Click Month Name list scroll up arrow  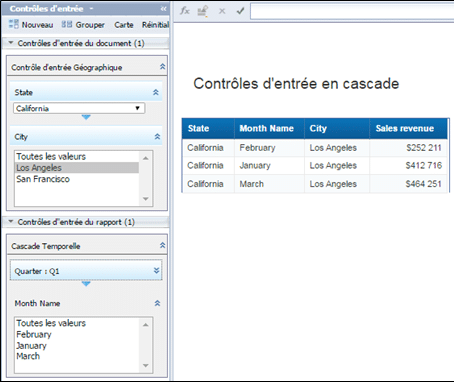146,325
